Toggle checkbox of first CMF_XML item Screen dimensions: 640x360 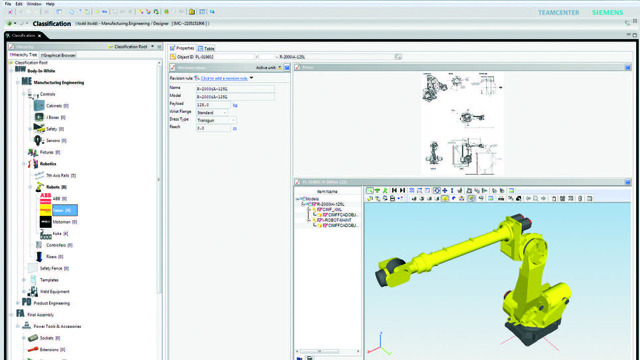point(320,209)
